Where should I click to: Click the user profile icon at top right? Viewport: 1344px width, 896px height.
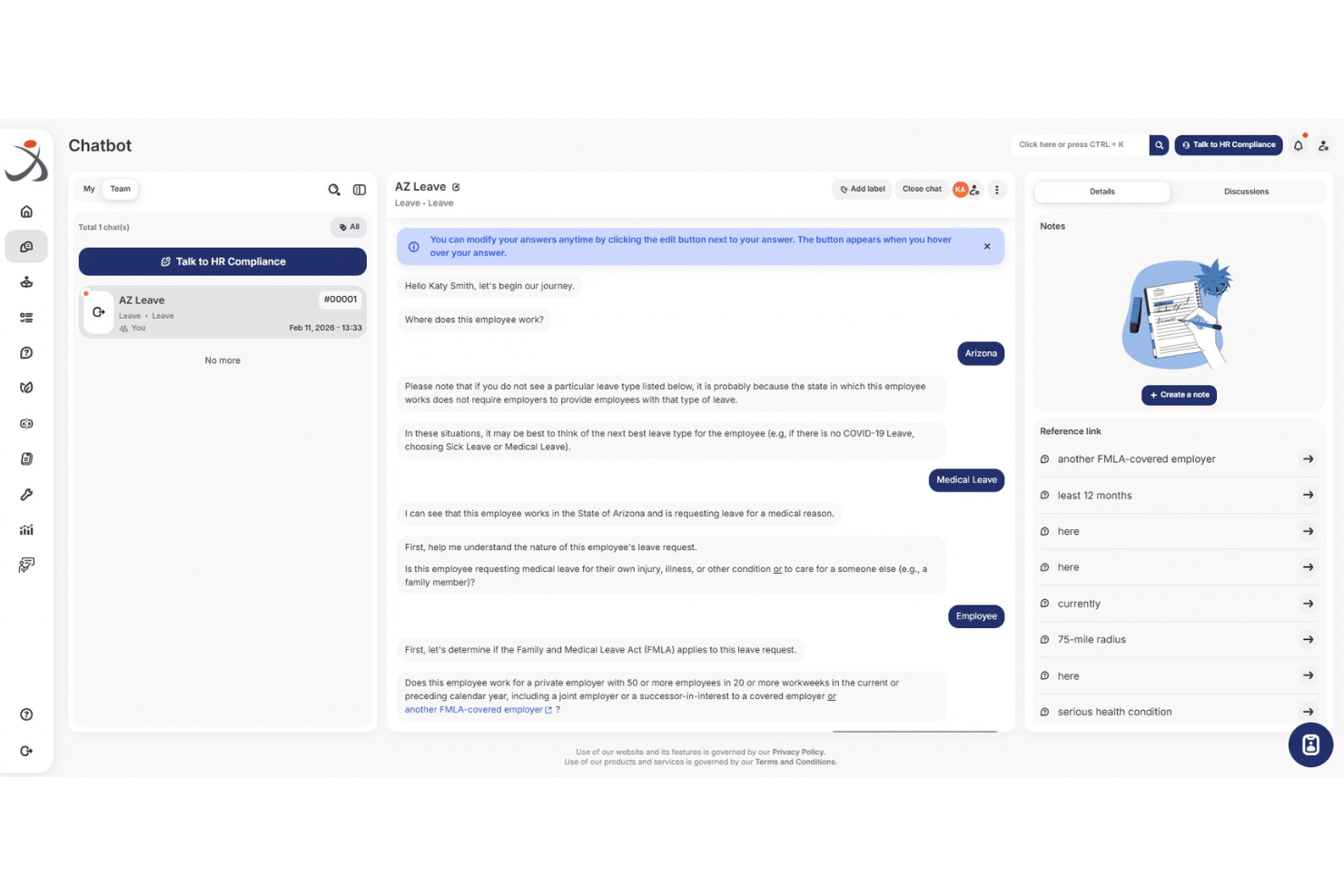[1324, 145]
